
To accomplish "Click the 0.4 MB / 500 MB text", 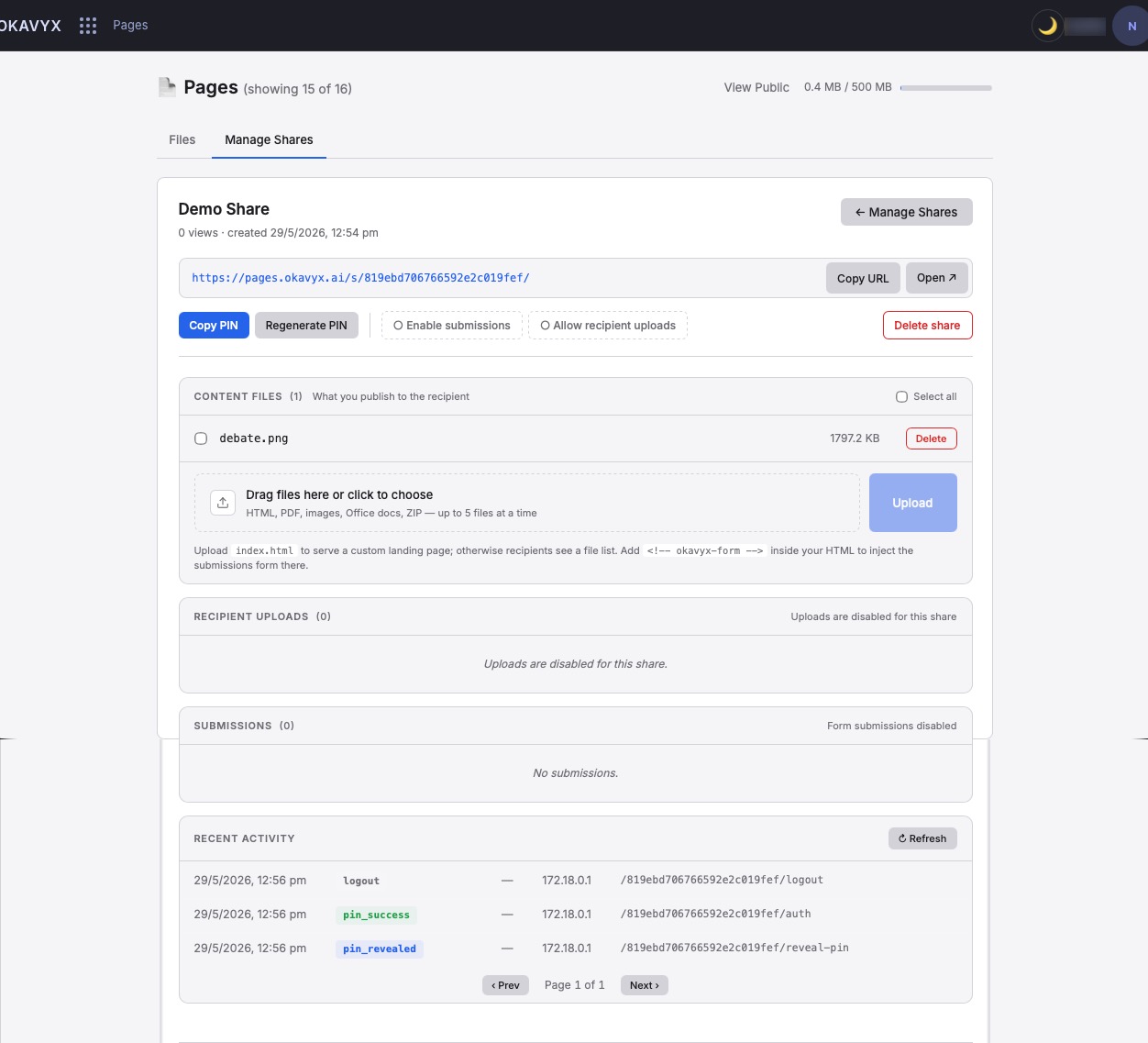I will [848, 87].
